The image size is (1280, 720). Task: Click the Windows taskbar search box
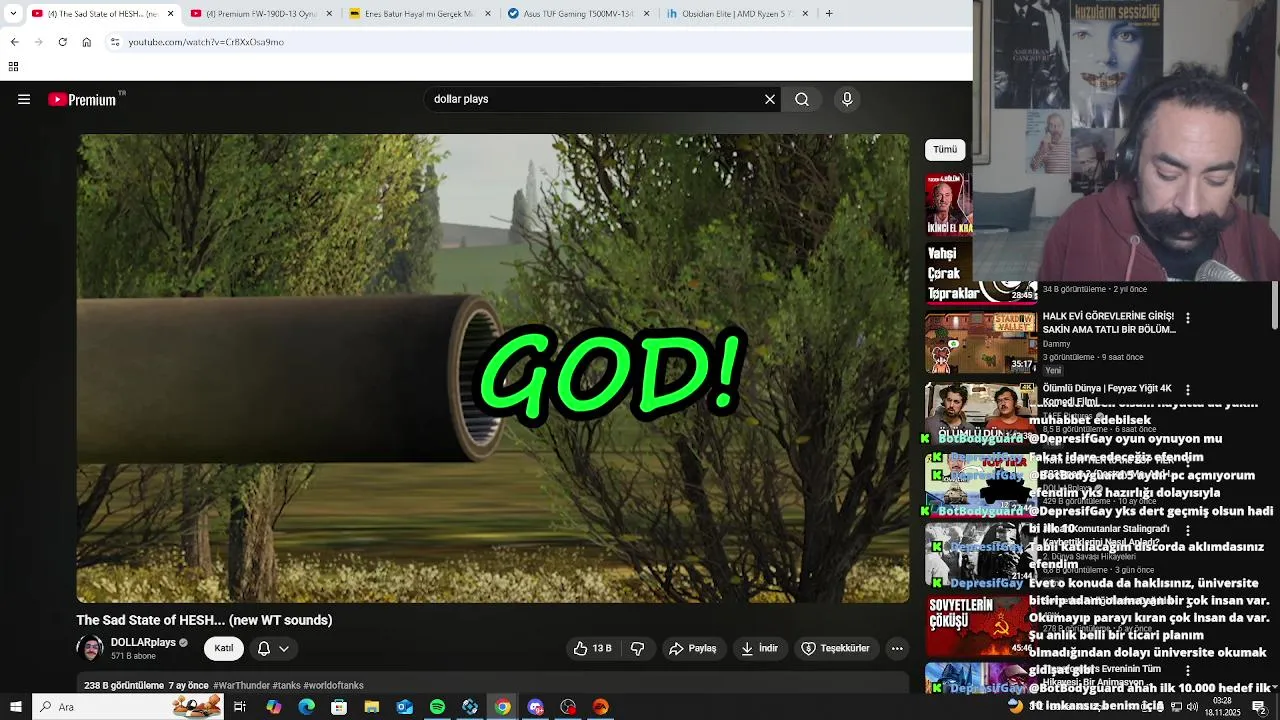128,707
